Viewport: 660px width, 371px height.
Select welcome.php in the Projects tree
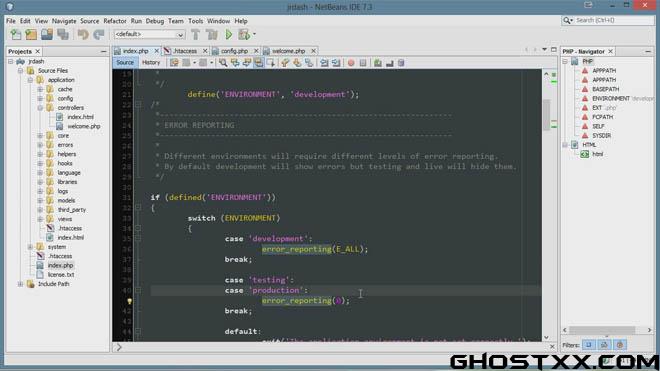83,126
